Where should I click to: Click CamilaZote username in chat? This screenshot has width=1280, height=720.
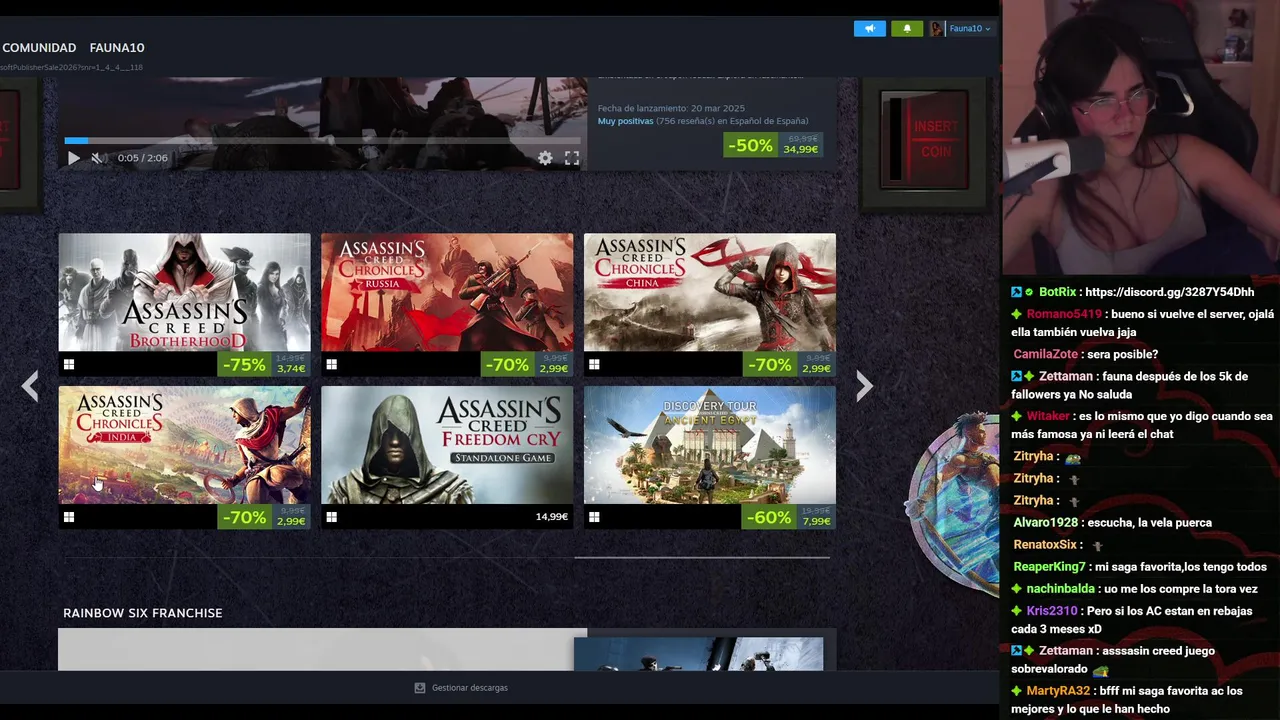1045,354
